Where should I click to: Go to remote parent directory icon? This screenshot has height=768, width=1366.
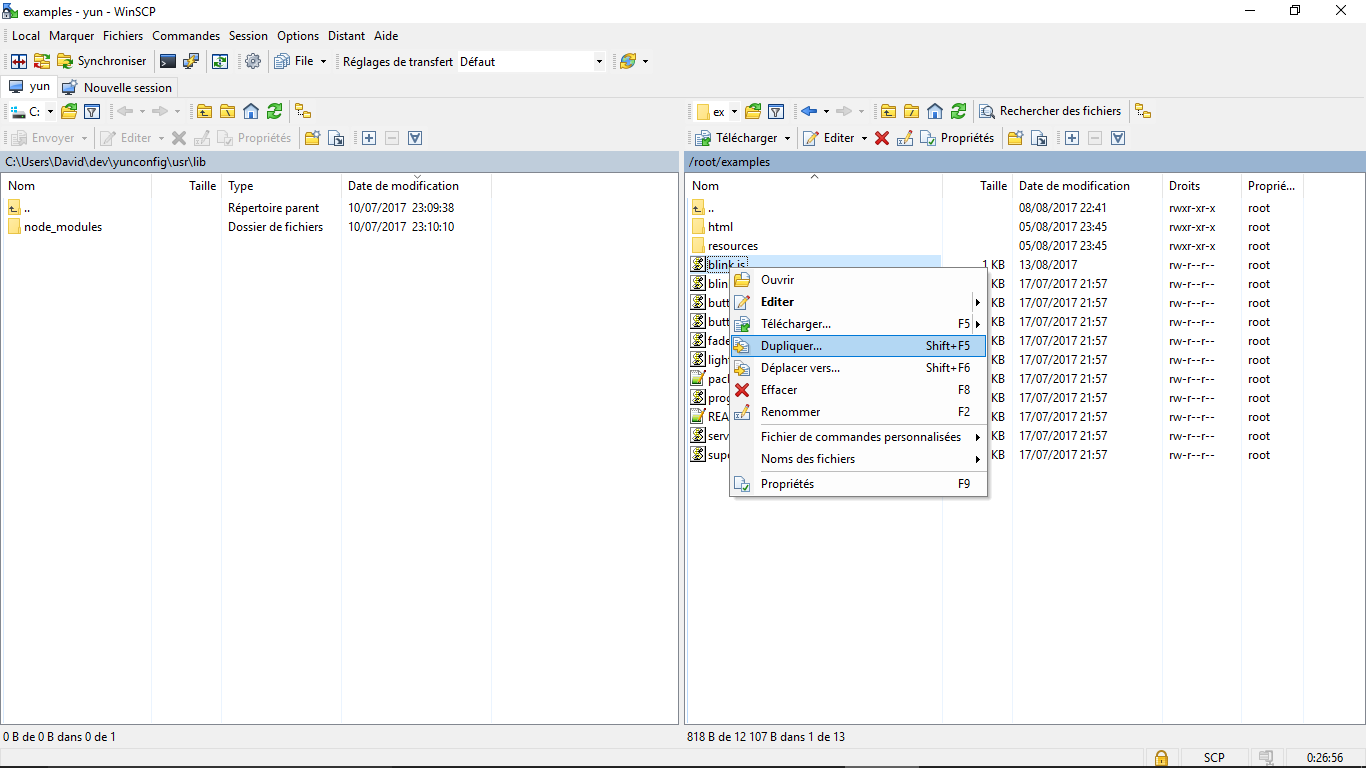[888, 111]
